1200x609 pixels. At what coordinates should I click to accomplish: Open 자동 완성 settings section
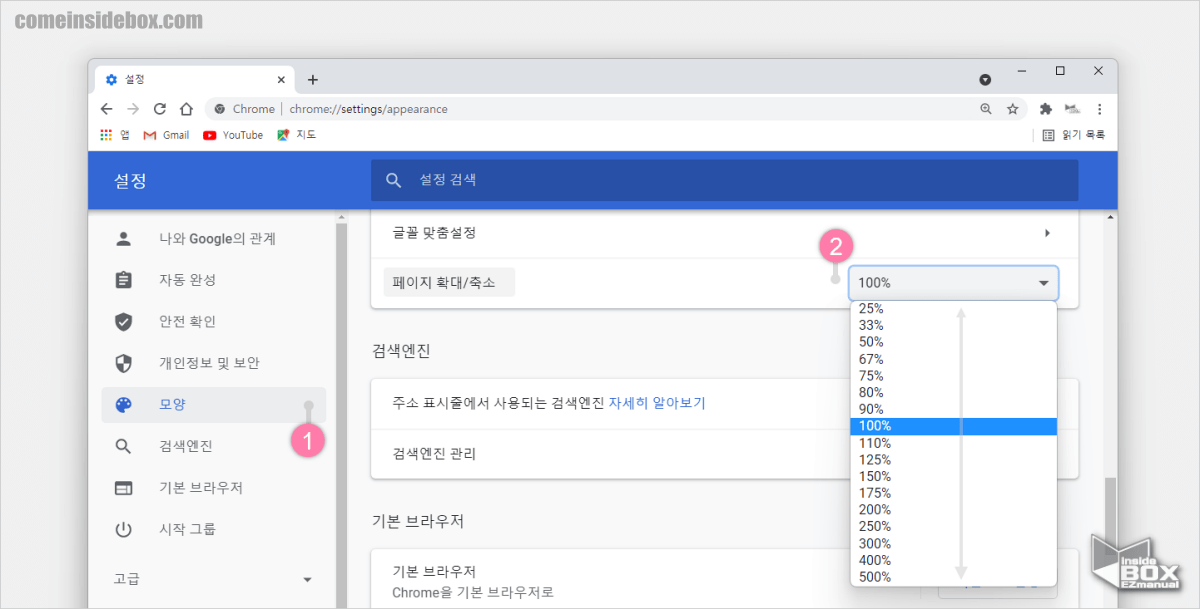pyautogui.click(x=214, y=280)
